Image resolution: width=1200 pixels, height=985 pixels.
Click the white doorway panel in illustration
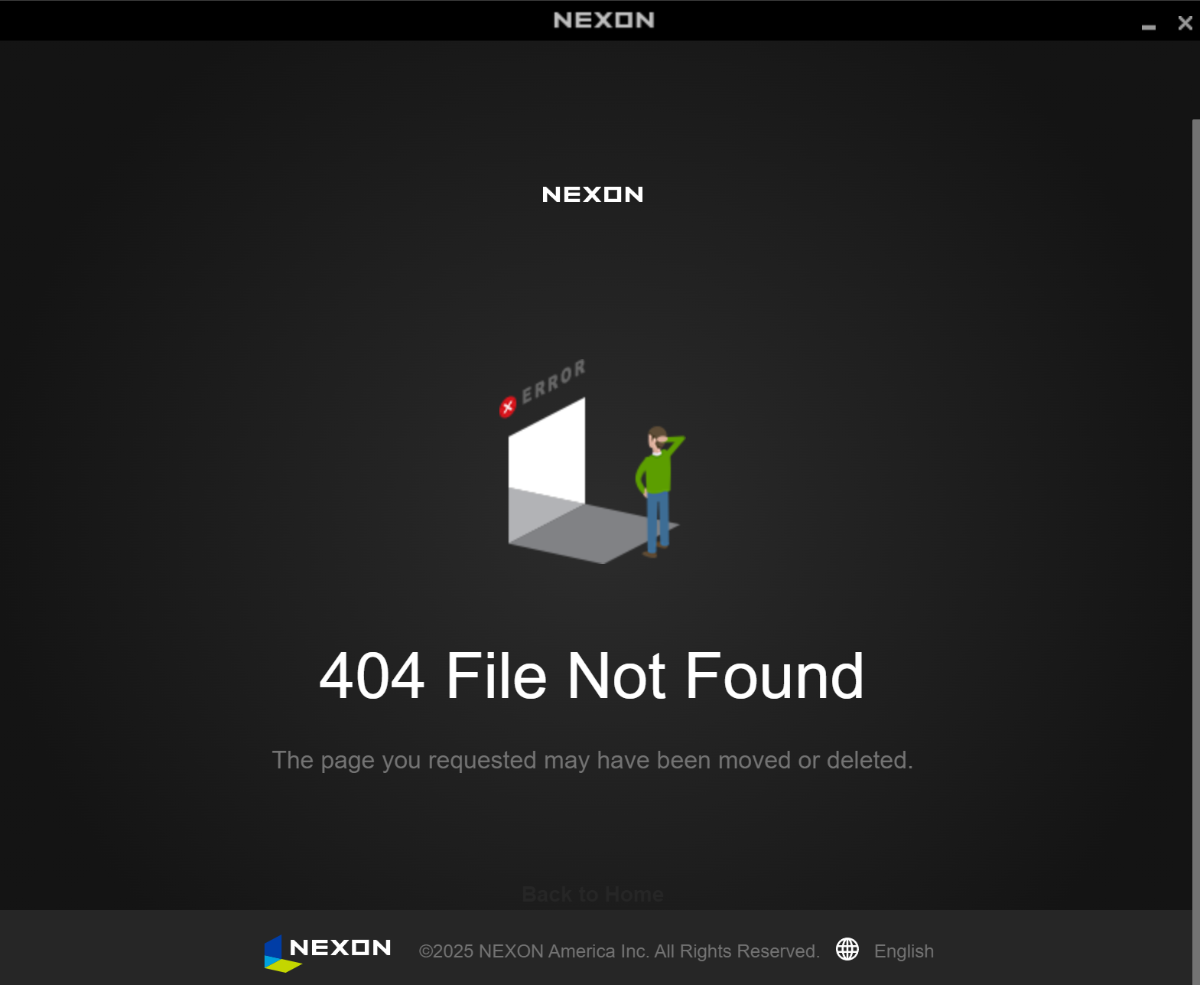546,450
